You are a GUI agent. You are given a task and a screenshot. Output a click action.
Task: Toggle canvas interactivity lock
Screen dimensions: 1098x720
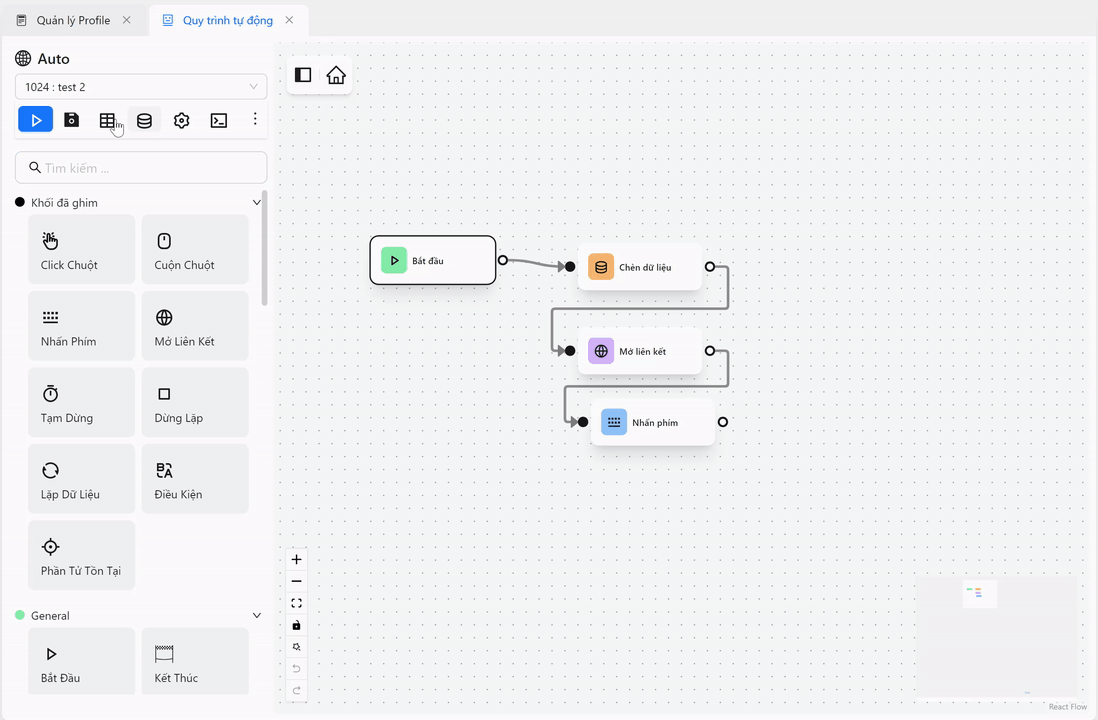[296, 625]
